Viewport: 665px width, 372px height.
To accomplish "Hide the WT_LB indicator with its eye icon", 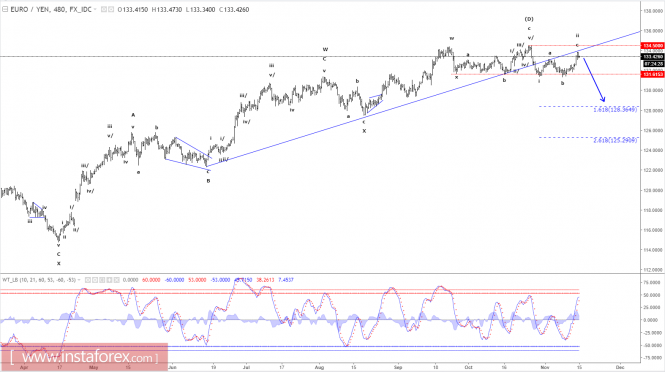I will [88, 280].
